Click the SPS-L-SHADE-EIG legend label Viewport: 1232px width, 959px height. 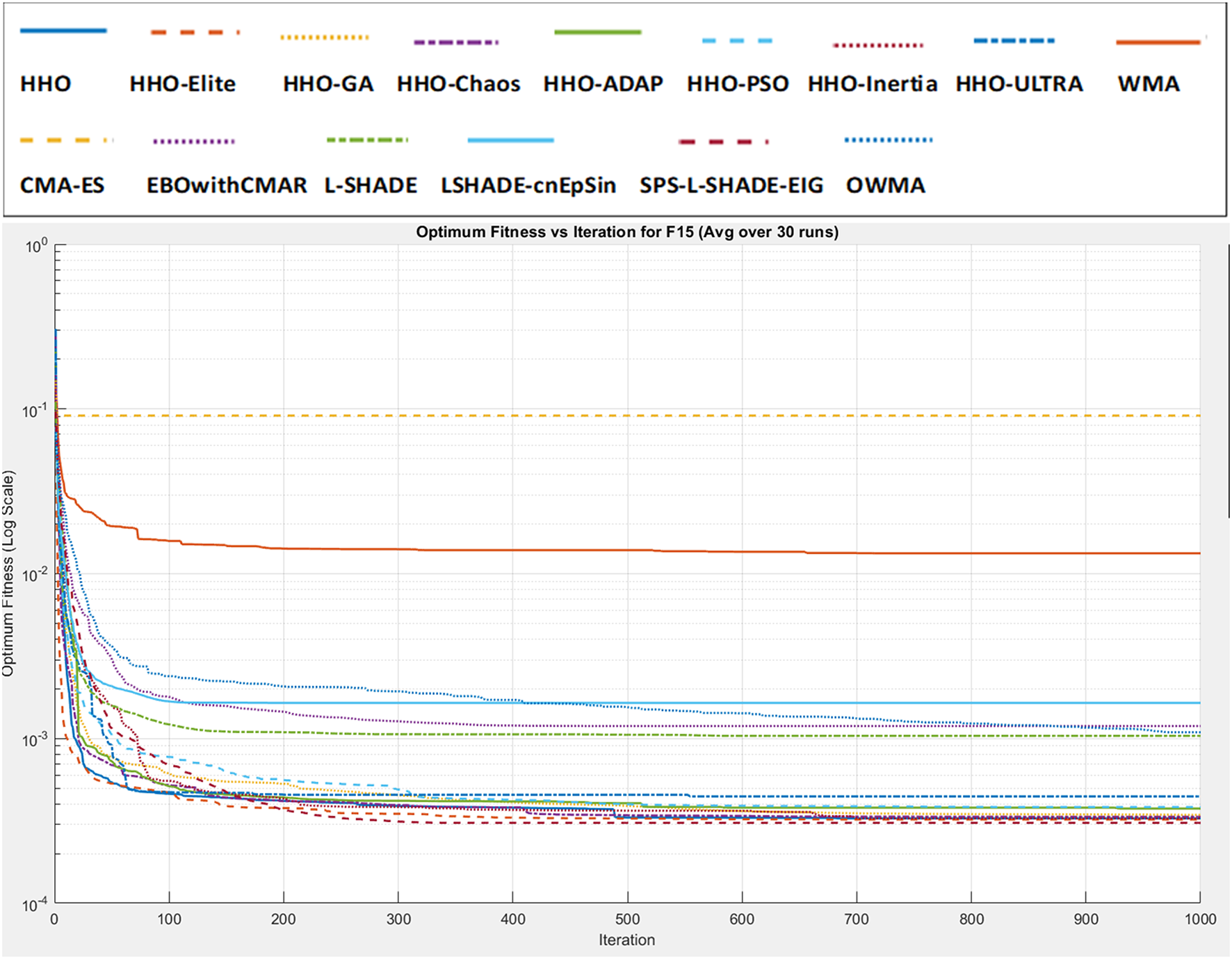click(731, 186)
